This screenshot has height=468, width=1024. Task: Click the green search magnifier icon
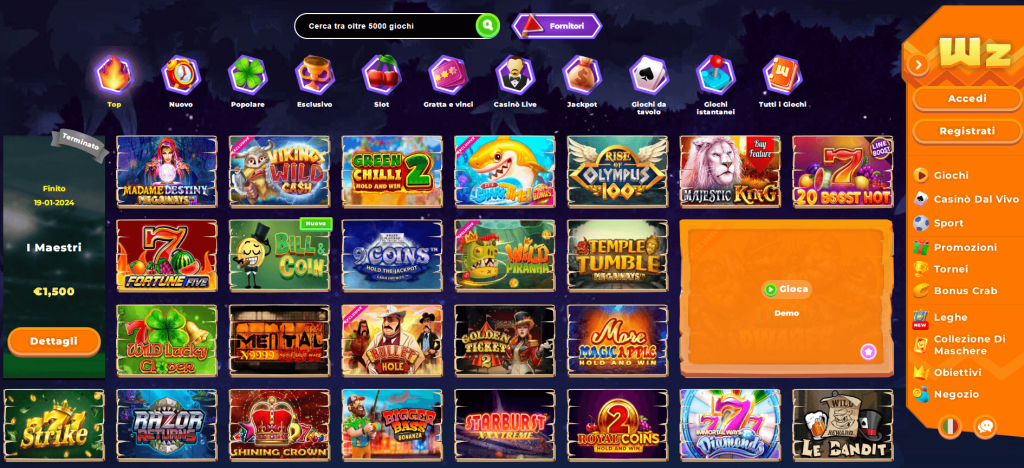[x=487, y=26]
